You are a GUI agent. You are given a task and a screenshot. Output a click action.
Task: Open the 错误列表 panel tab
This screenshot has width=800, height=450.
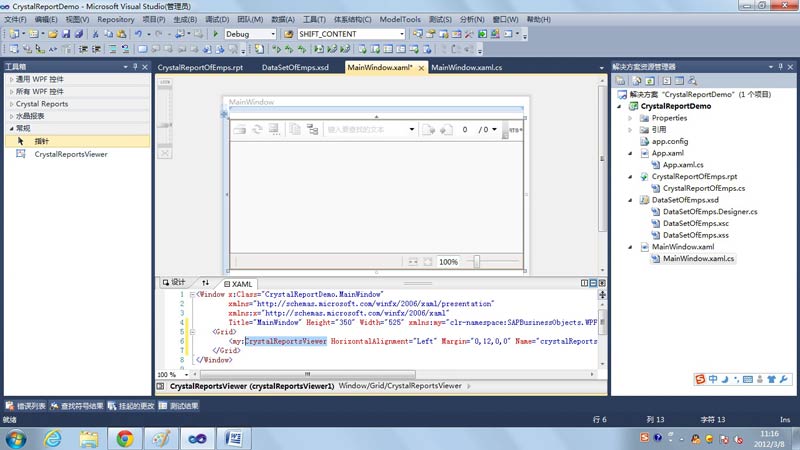26,406
